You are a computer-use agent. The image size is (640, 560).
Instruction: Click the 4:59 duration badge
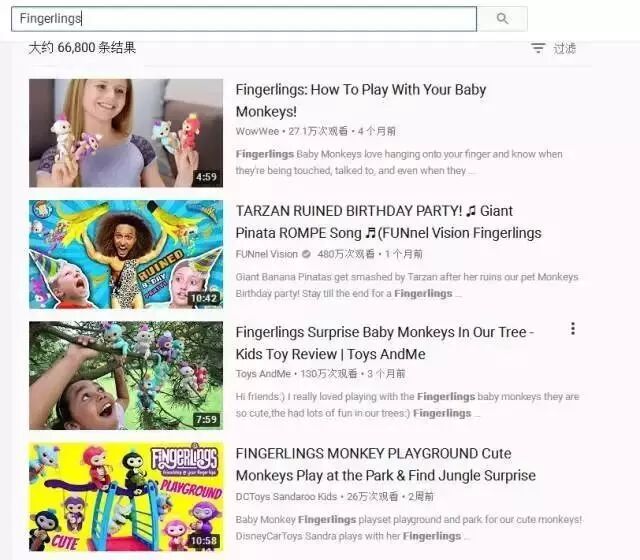[x=206, y=177]
